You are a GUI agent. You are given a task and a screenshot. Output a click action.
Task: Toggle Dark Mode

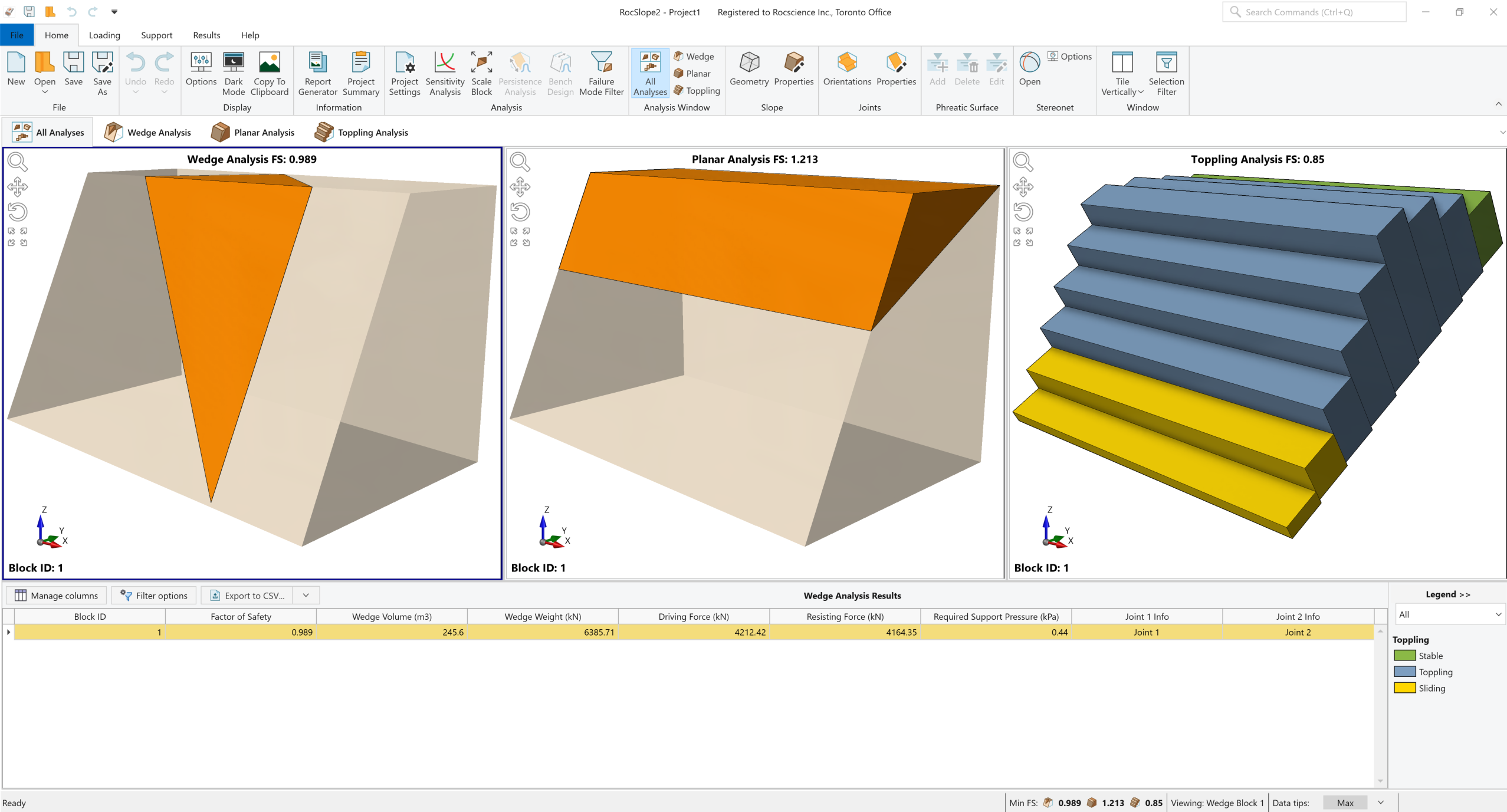coord(234,73)
